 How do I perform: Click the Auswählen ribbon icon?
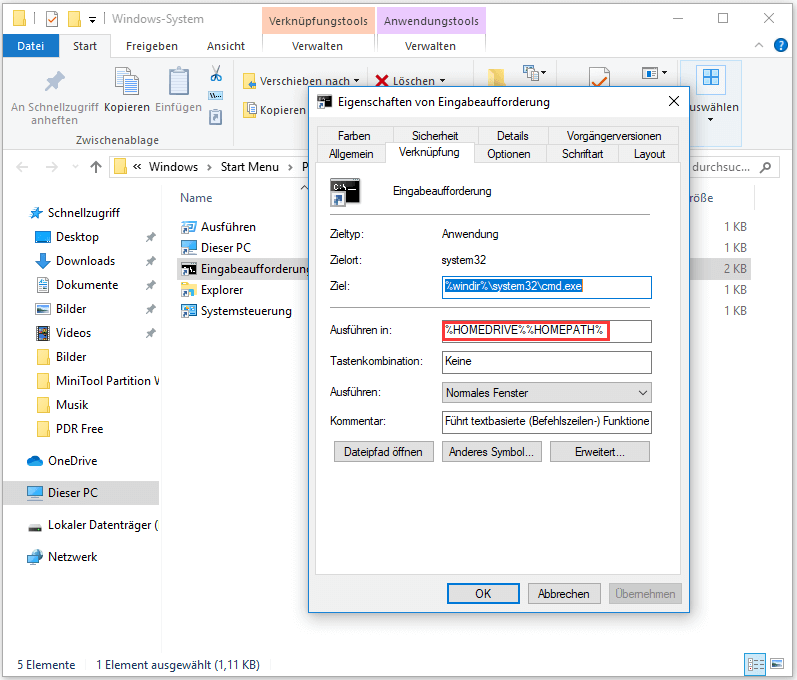(x=711, y=78)
